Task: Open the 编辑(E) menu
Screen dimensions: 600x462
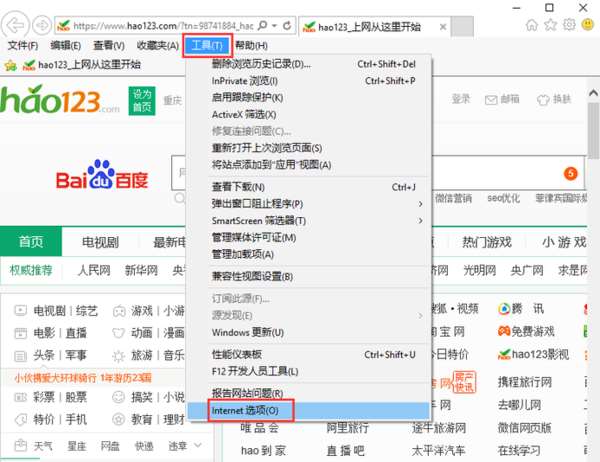Action: tap(65, 46)
